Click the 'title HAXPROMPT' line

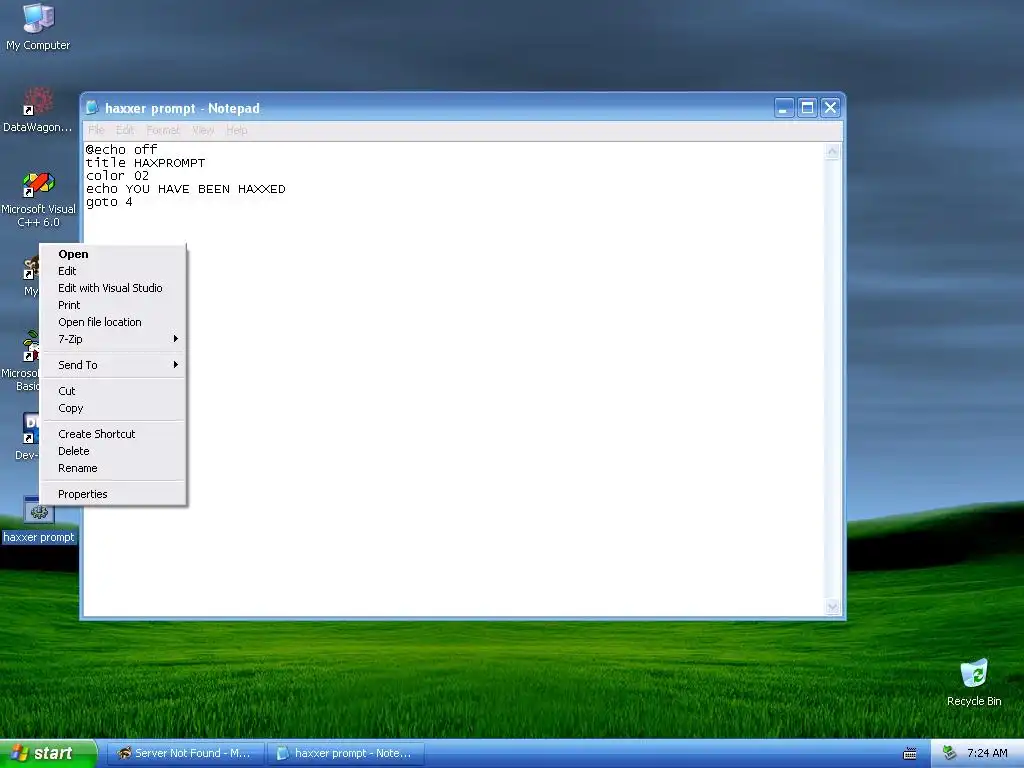coord(146,163)
